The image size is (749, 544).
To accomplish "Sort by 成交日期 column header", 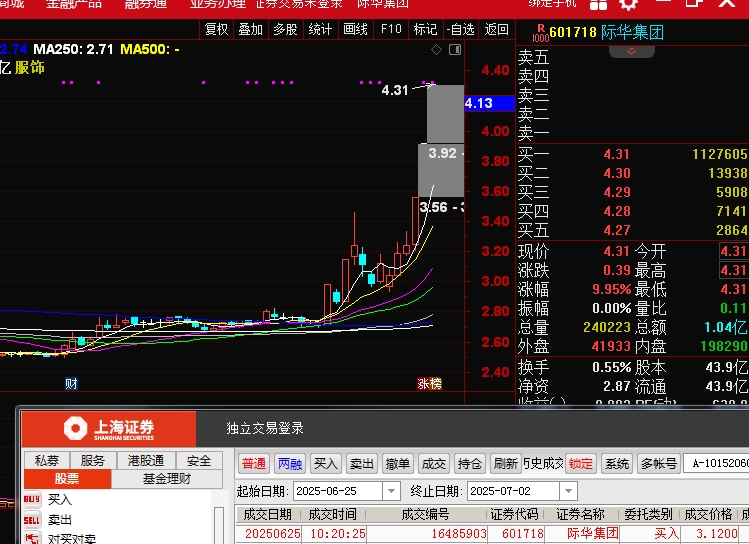I will (268, 514).
